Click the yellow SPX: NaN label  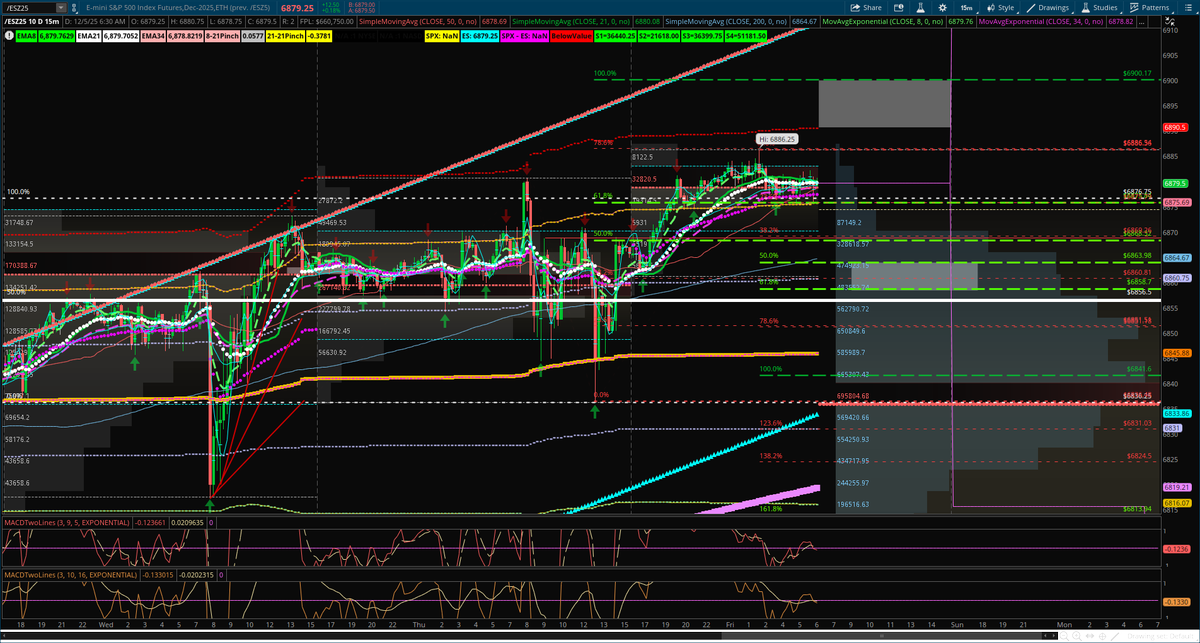point(442,35)
